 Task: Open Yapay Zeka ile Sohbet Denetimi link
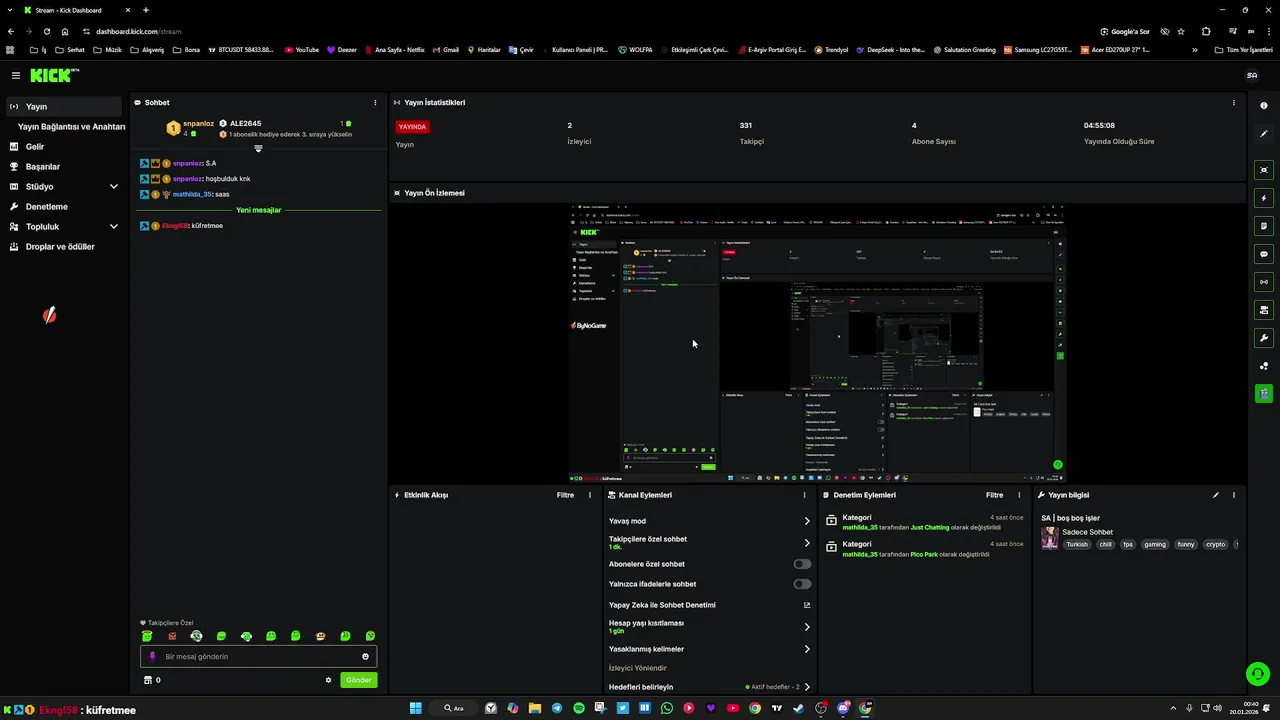coord(709,605)
